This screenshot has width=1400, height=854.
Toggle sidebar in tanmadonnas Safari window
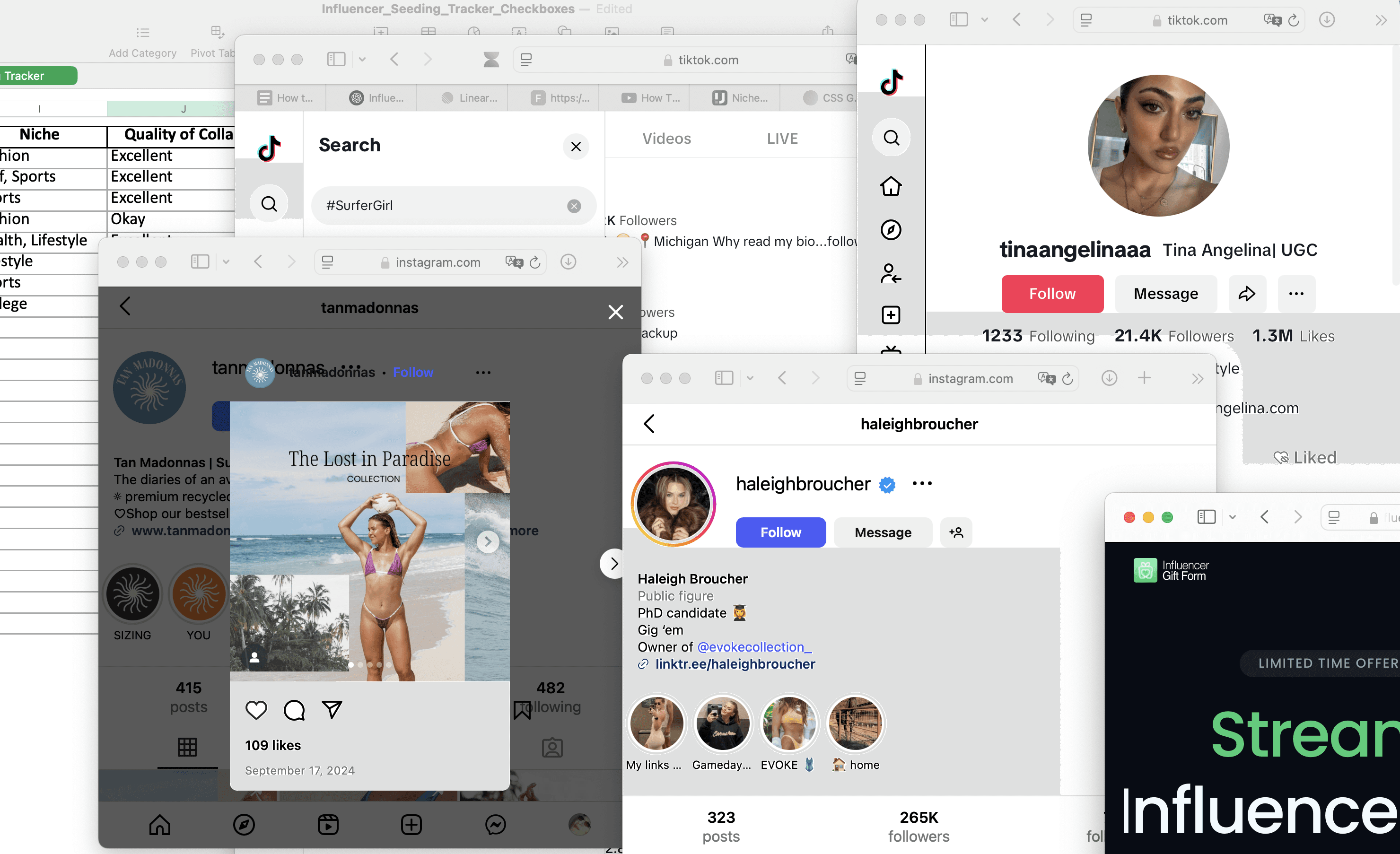click(200, 261)
